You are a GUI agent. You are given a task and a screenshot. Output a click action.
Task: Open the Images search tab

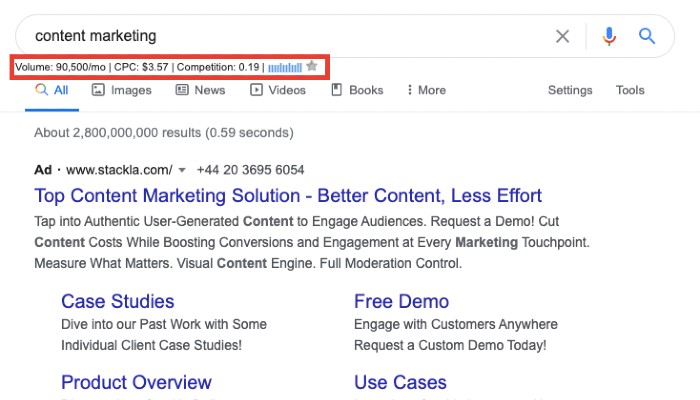pos(121,90)
